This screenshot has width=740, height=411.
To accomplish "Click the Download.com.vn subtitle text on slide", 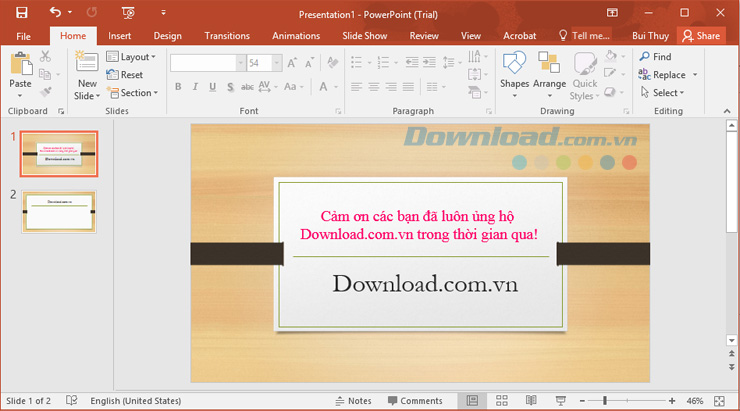I will click(x=425, y=284).
